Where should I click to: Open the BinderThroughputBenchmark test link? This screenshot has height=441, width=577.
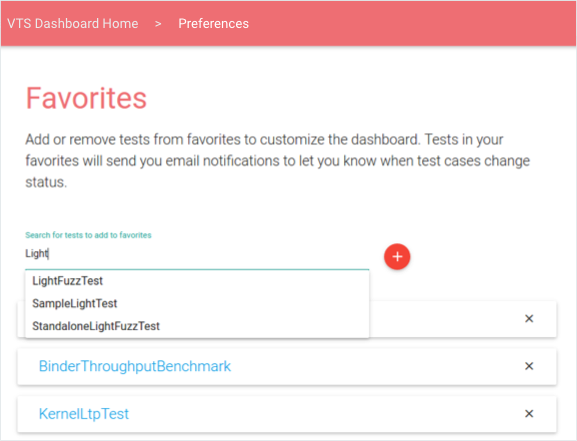pos(135,366)
